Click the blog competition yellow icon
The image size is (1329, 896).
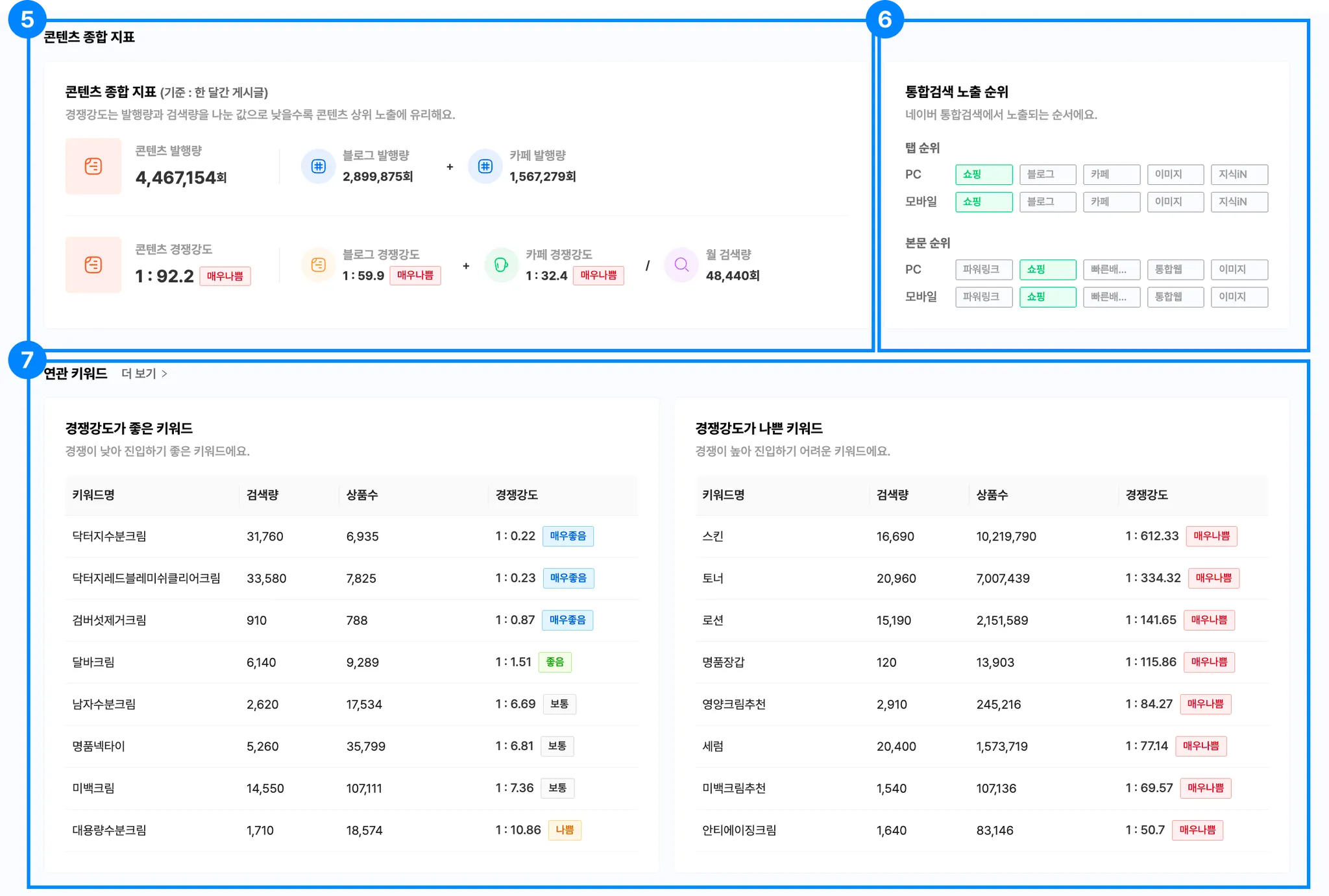[x=319, y=265]
